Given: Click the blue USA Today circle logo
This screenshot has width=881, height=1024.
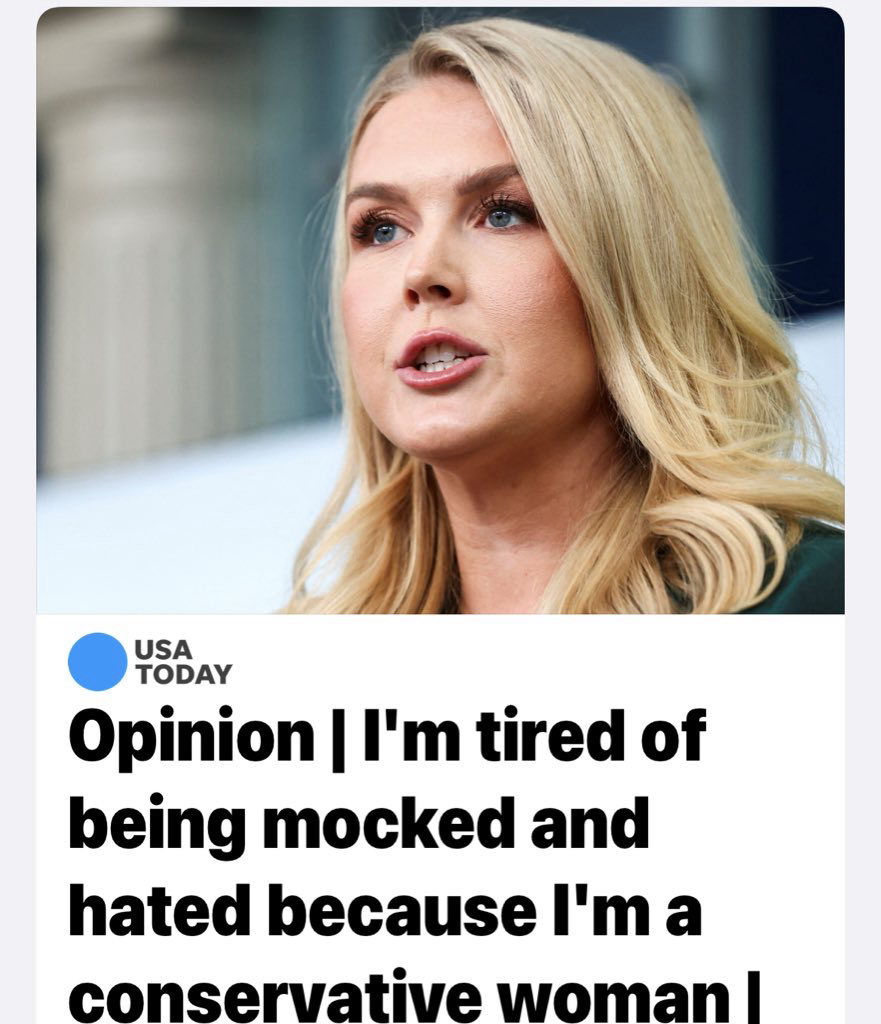Looking at the screenshot, I should (x=97, y=662).
